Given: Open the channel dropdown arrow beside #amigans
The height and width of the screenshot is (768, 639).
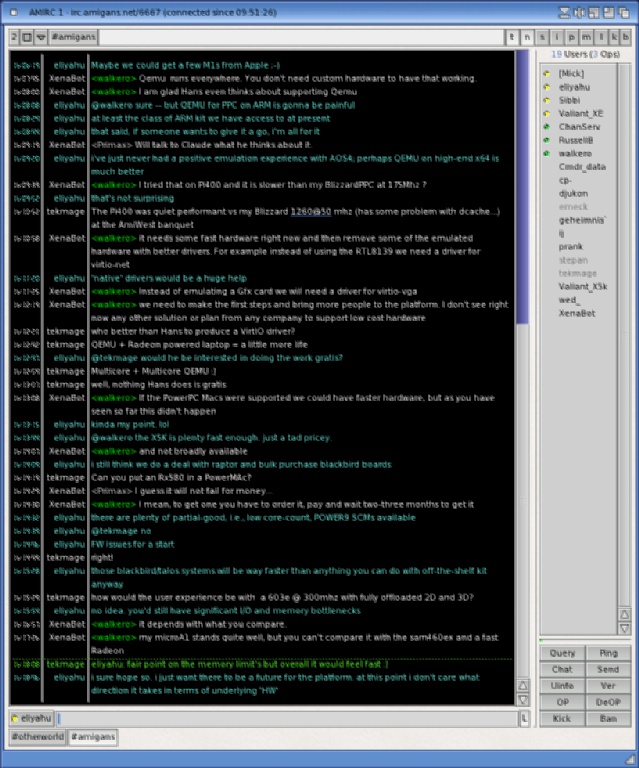Looking at the screenshot, I should [x=41, y=37].
